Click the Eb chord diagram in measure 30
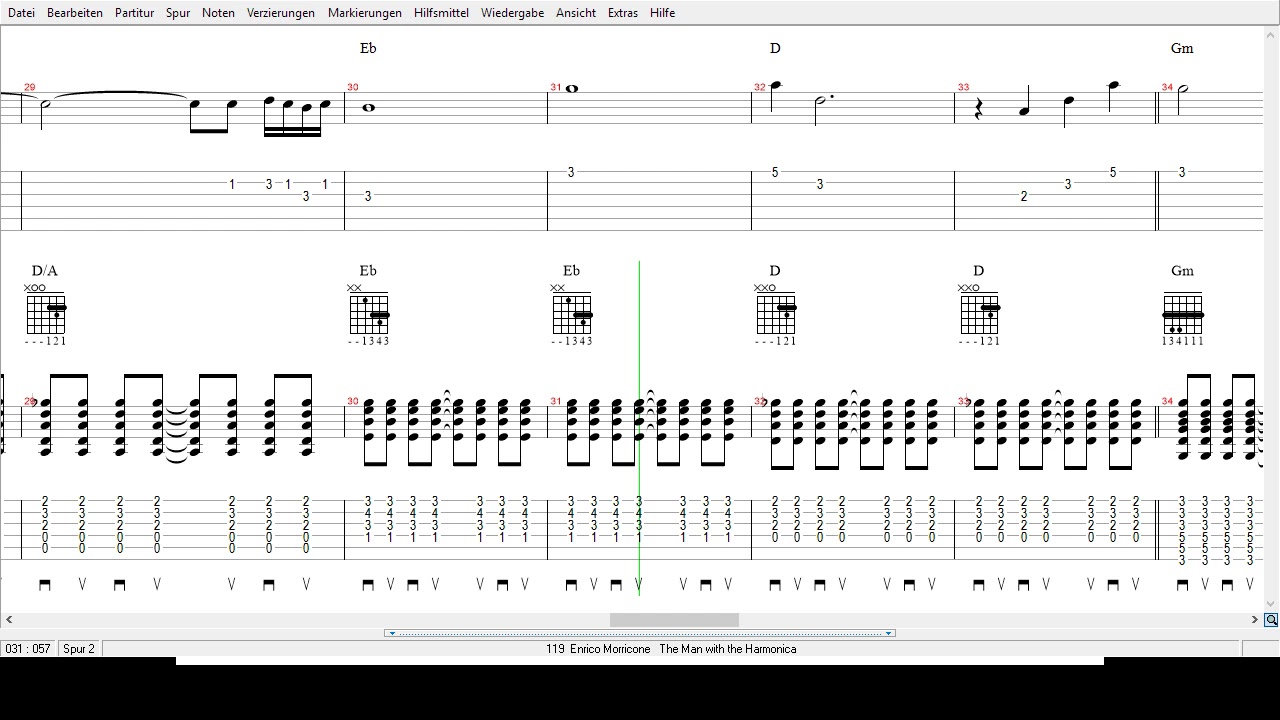 [369, 313]
